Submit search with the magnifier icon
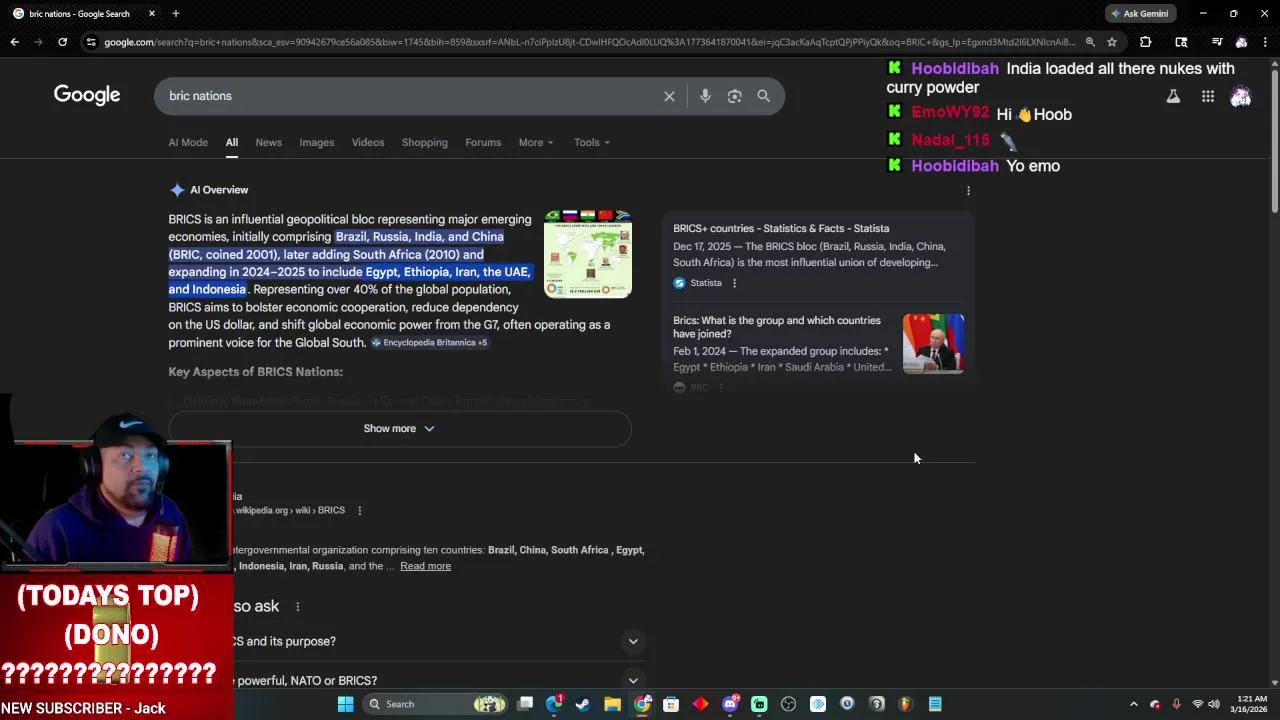 click(x=763, y=96)
